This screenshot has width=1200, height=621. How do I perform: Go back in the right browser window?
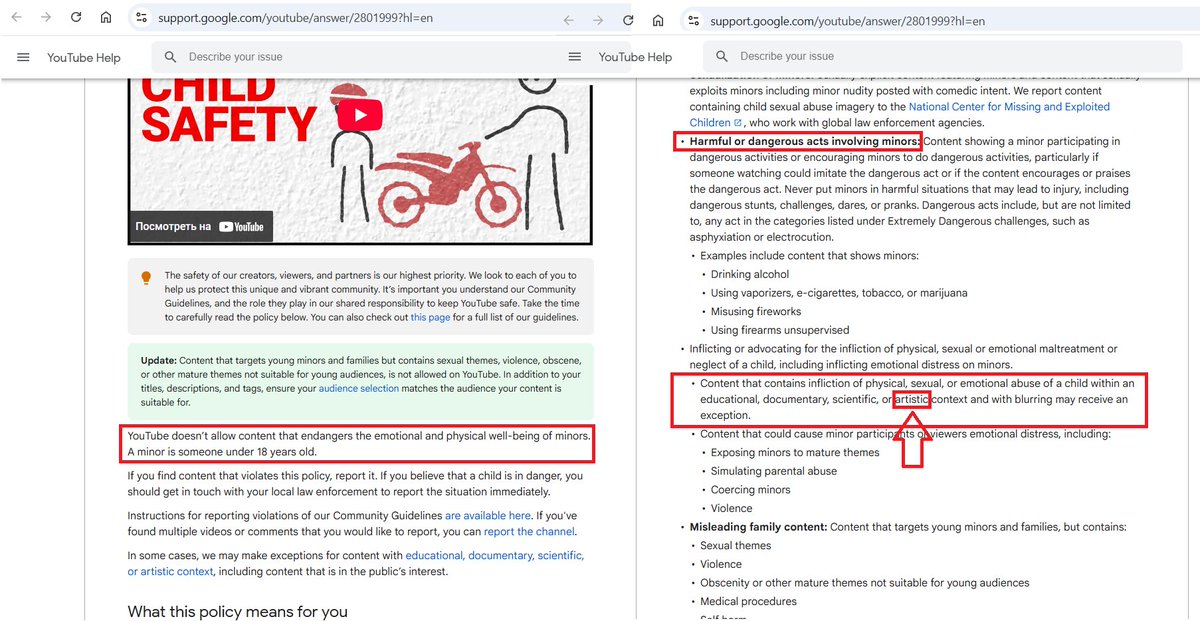point(569,20)
